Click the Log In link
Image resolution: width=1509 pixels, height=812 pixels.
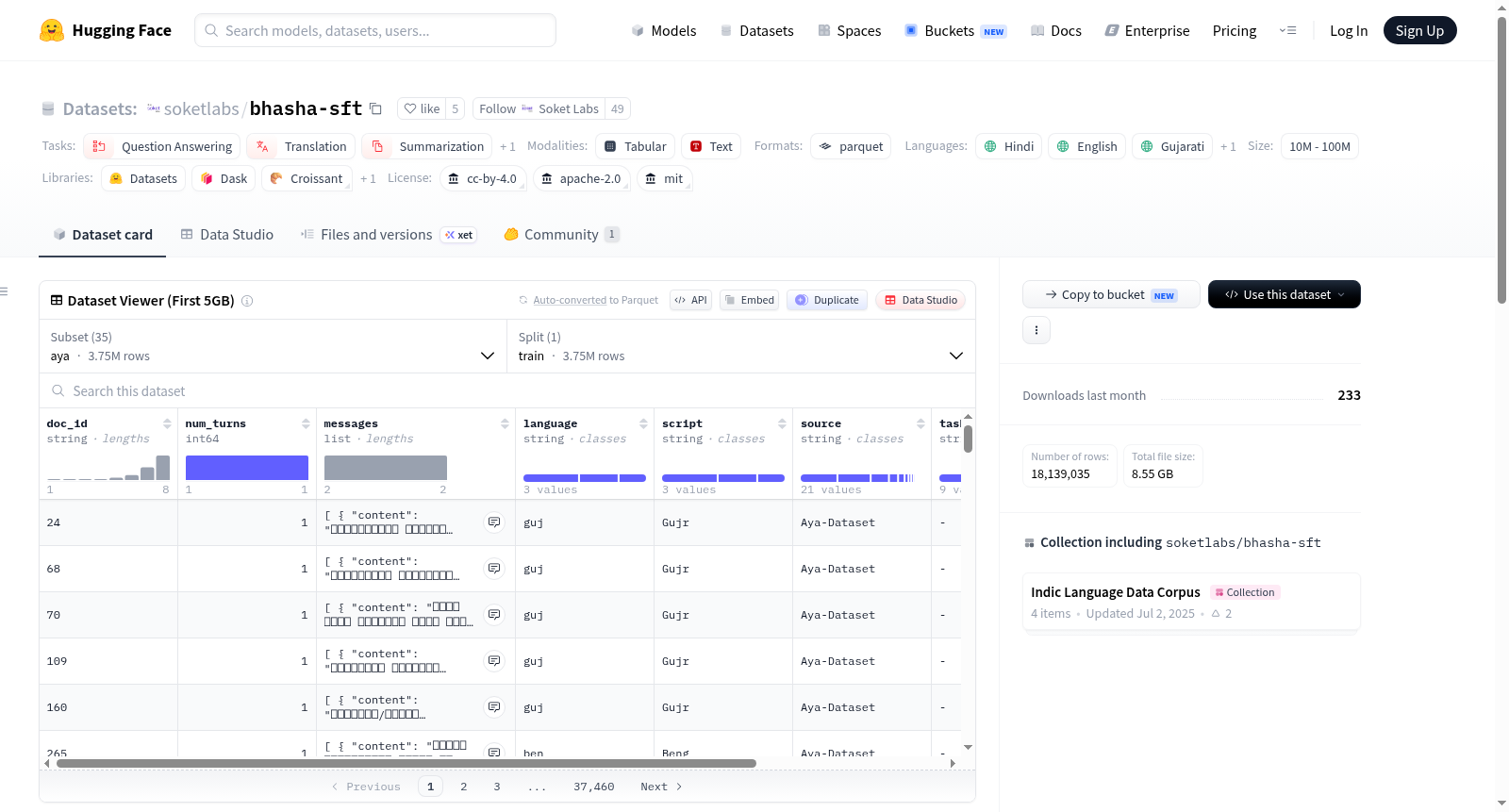(1349, 30)
